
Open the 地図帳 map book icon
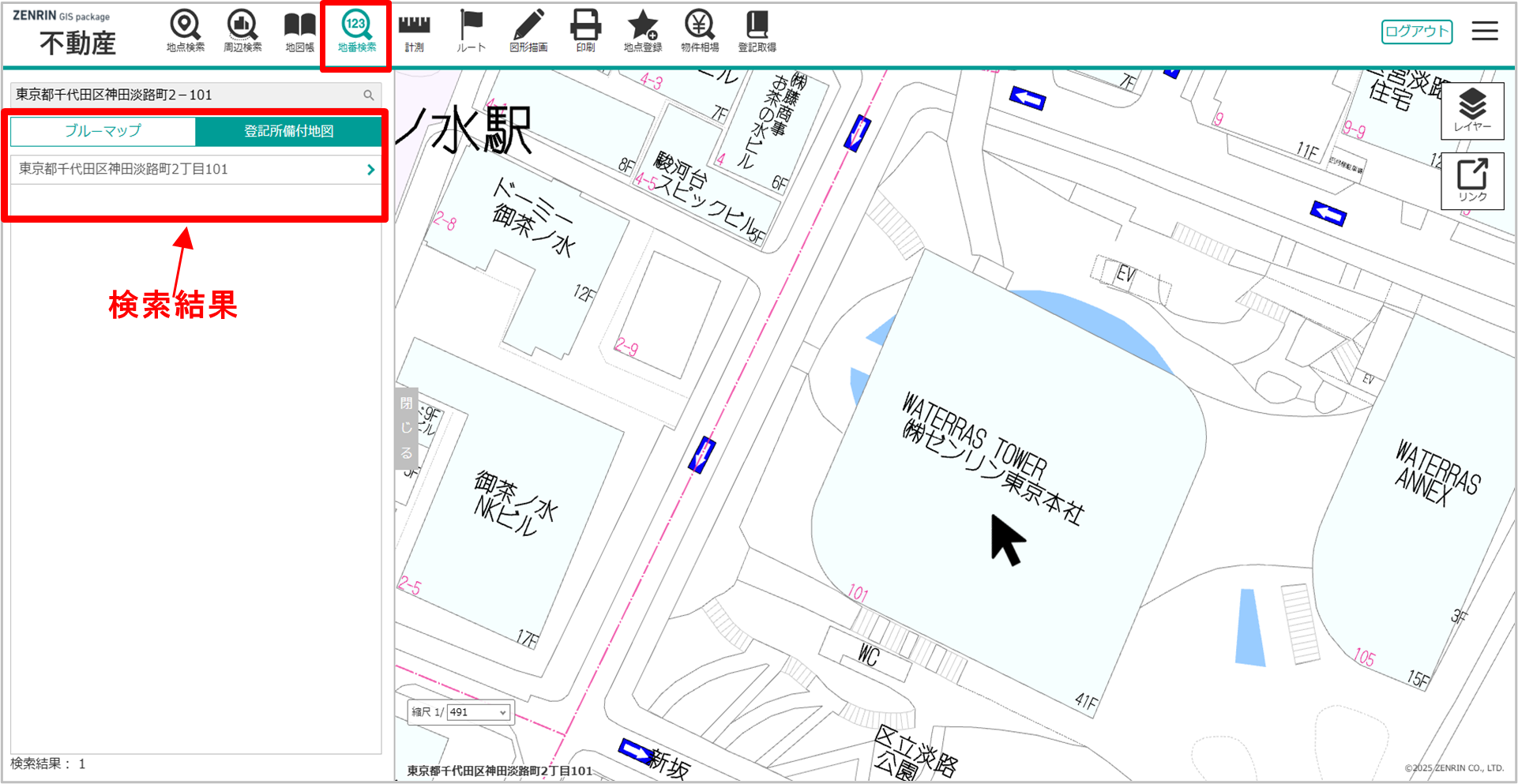point(299,32)
